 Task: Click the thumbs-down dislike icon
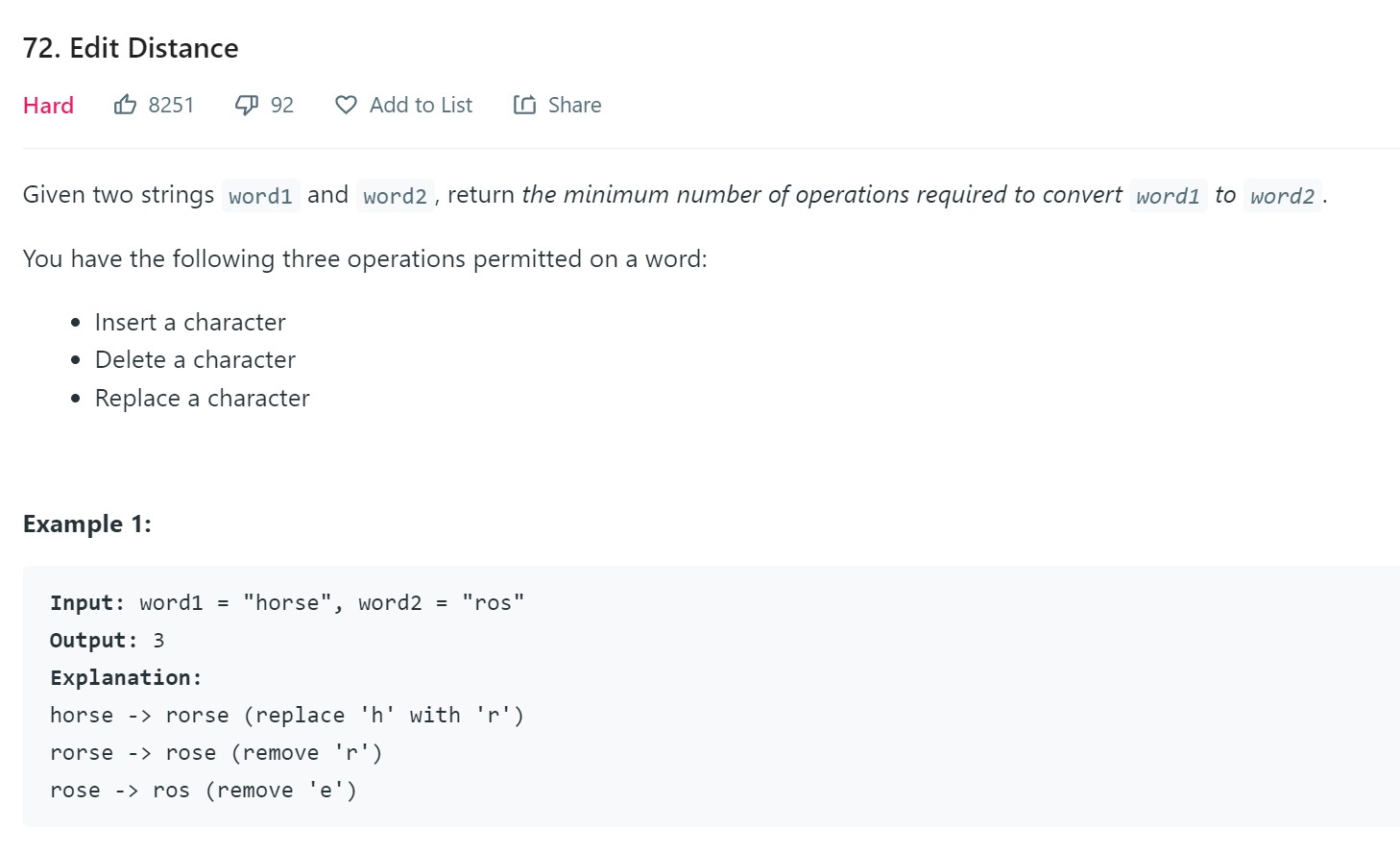247,105
